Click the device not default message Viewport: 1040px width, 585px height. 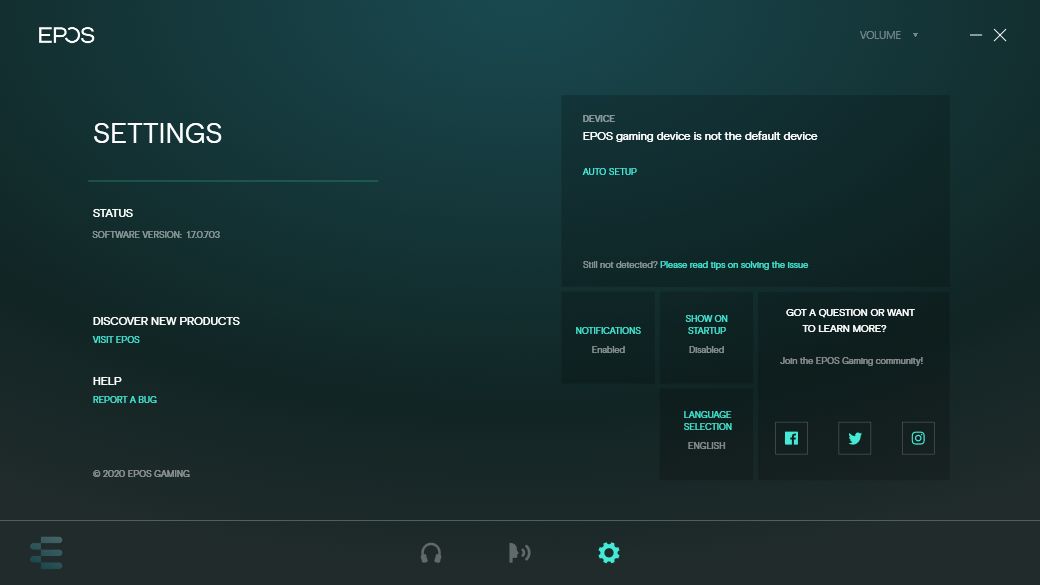point(700,136)
